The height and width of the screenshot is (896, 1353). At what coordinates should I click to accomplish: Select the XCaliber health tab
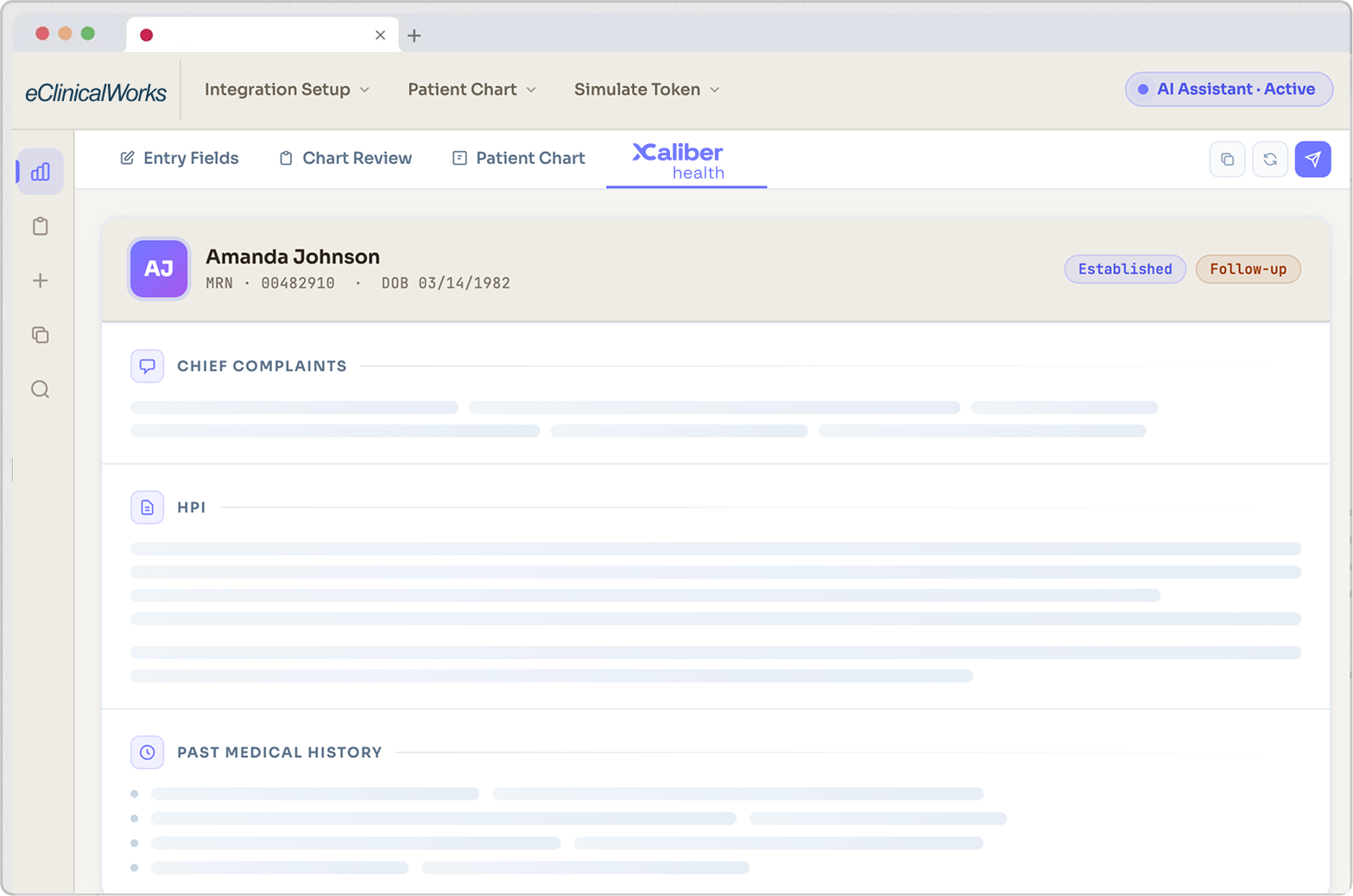(x=686, y=161)
